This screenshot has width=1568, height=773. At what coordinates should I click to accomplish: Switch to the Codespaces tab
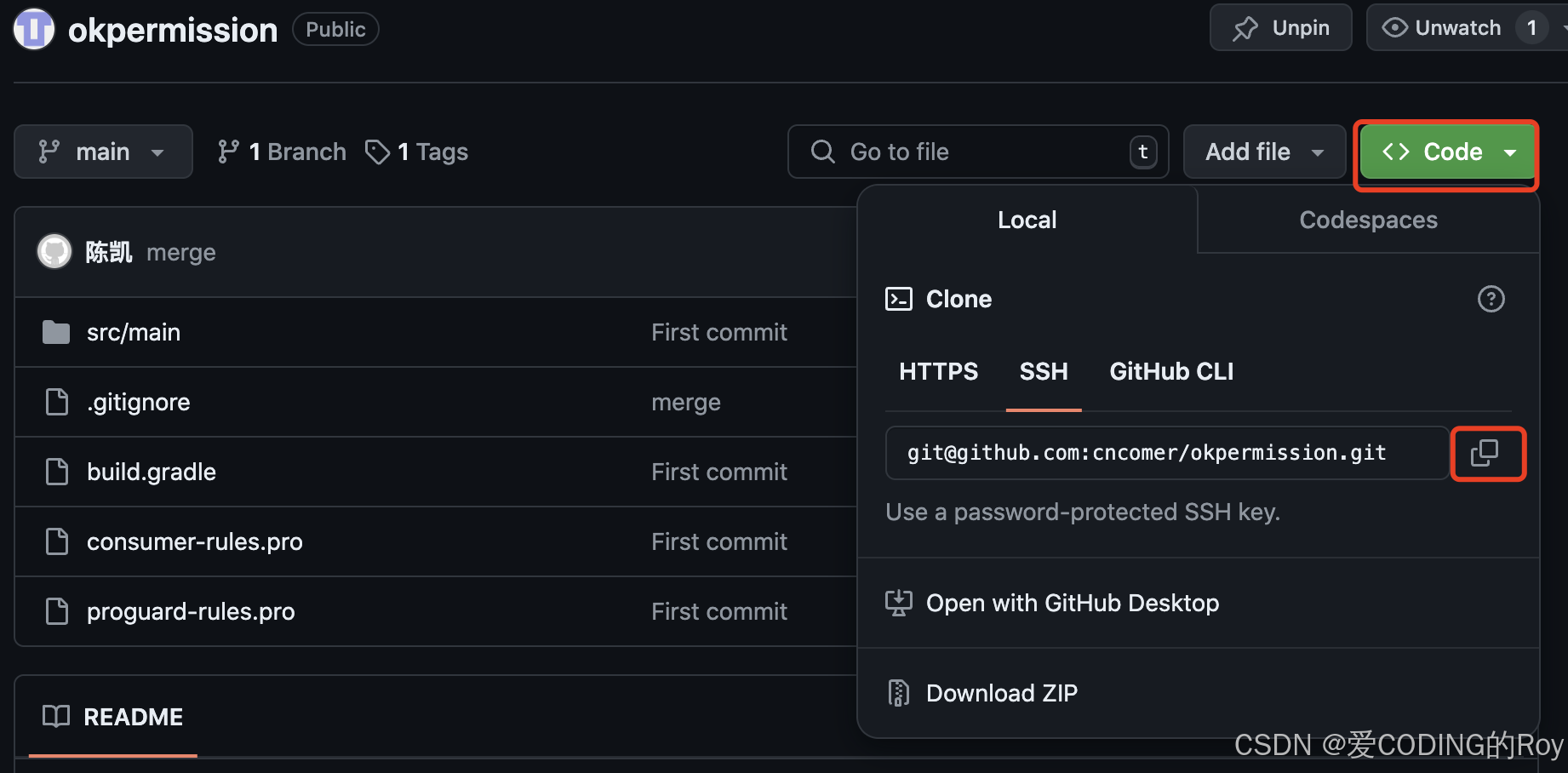pos(1368,220)
